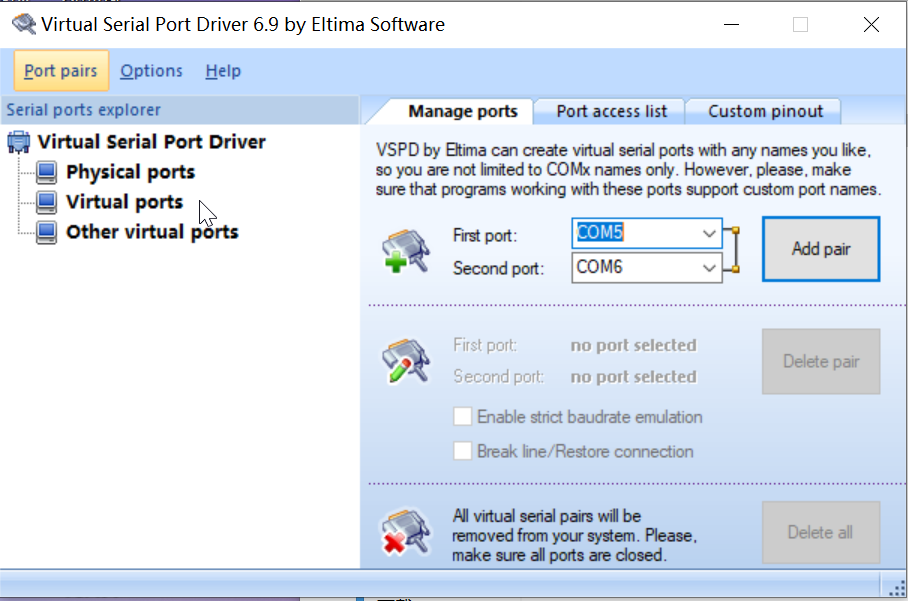Open the Port pairs menu
Image resolution: width=908 pixels, height=601 pixels.
[61, 71]
